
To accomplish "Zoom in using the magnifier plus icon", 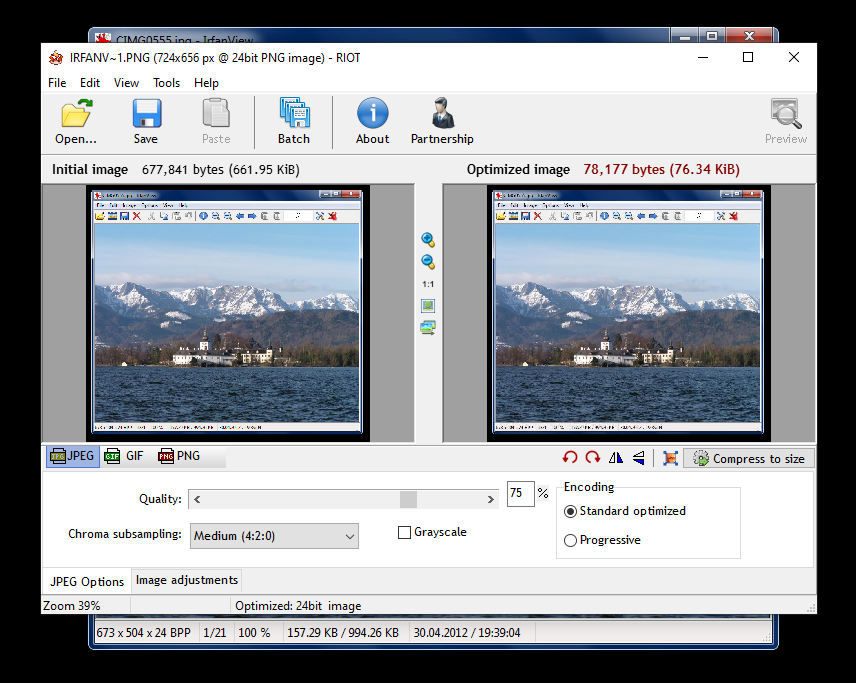I will 428,240.
